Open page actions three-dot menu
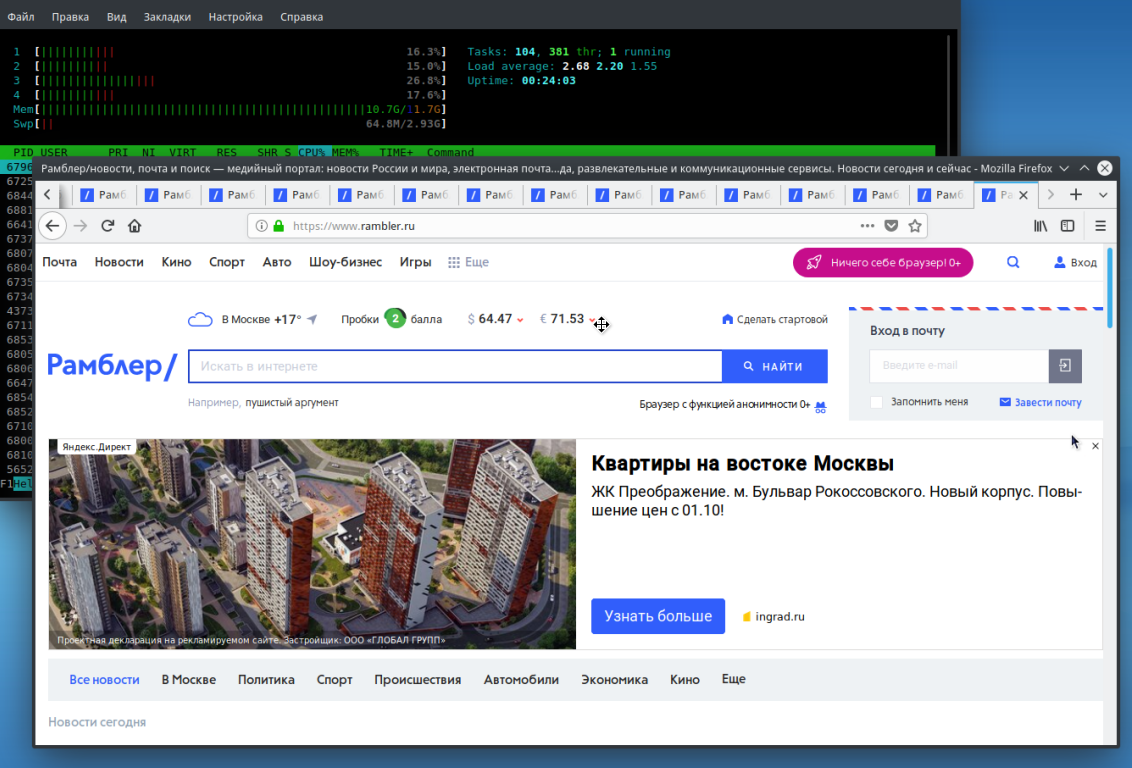Image resolution: width=1132 pixels, height=768 pixels. pos(867,226)
